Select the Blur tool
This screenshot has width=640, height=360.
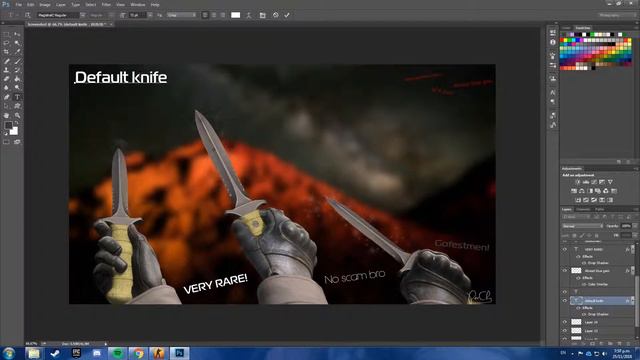tap(7, 88)
